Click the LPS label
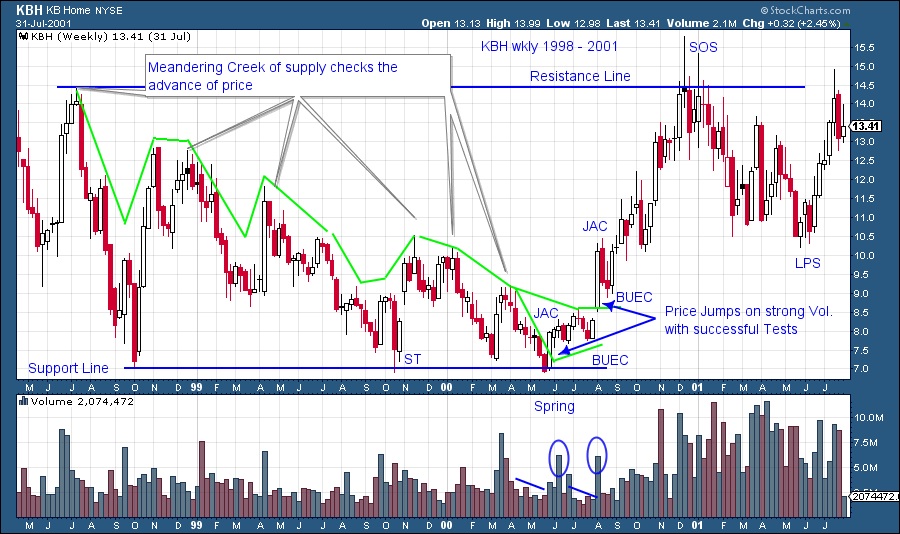The height and width of the screenshot is (534, 900). tap(807, 264)
